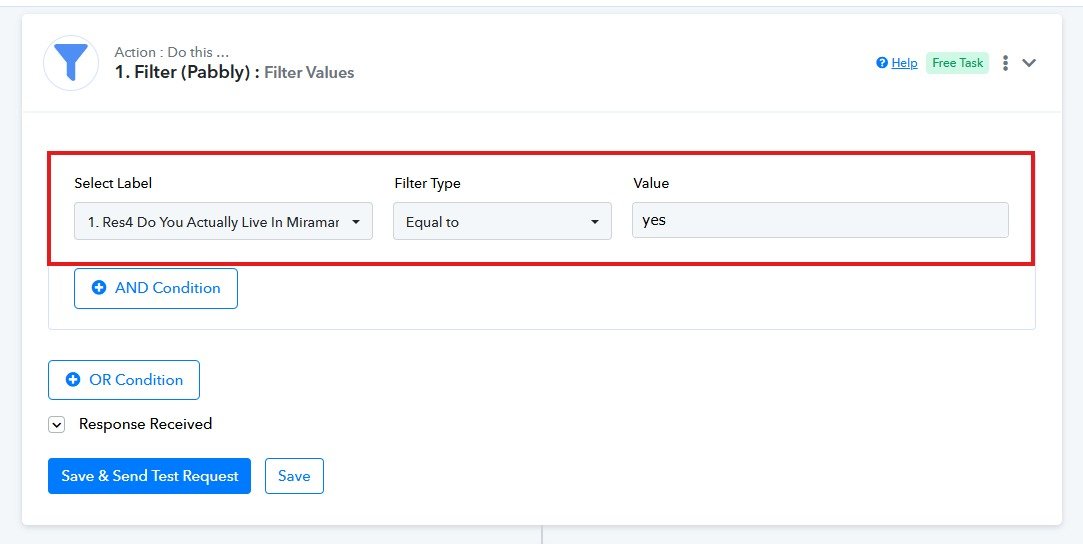Add an AND Condition

[x=156, y=288]
